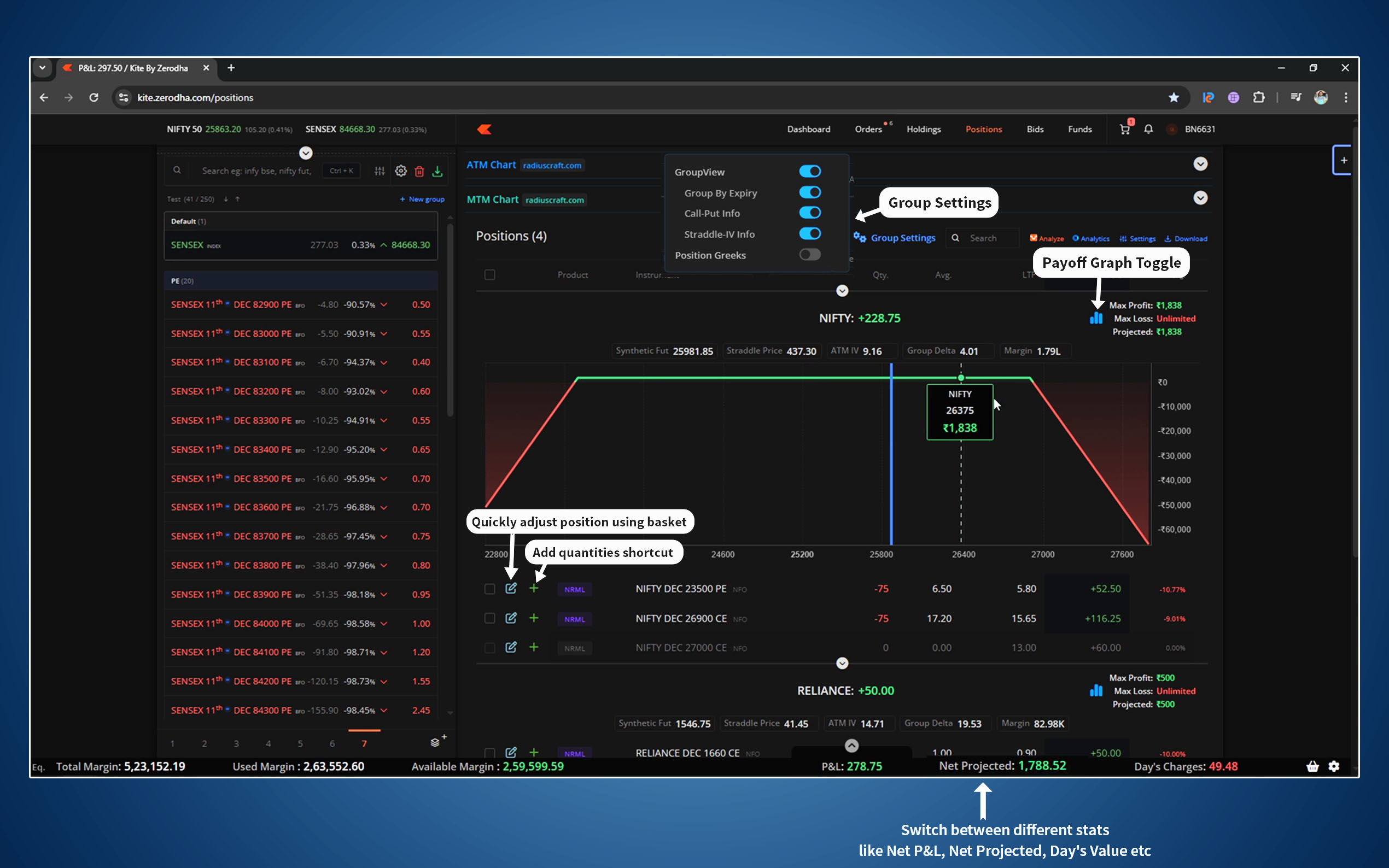1389x868 pixels.
Task: Open the Holdings tab
Action: (x=923, y=129)
